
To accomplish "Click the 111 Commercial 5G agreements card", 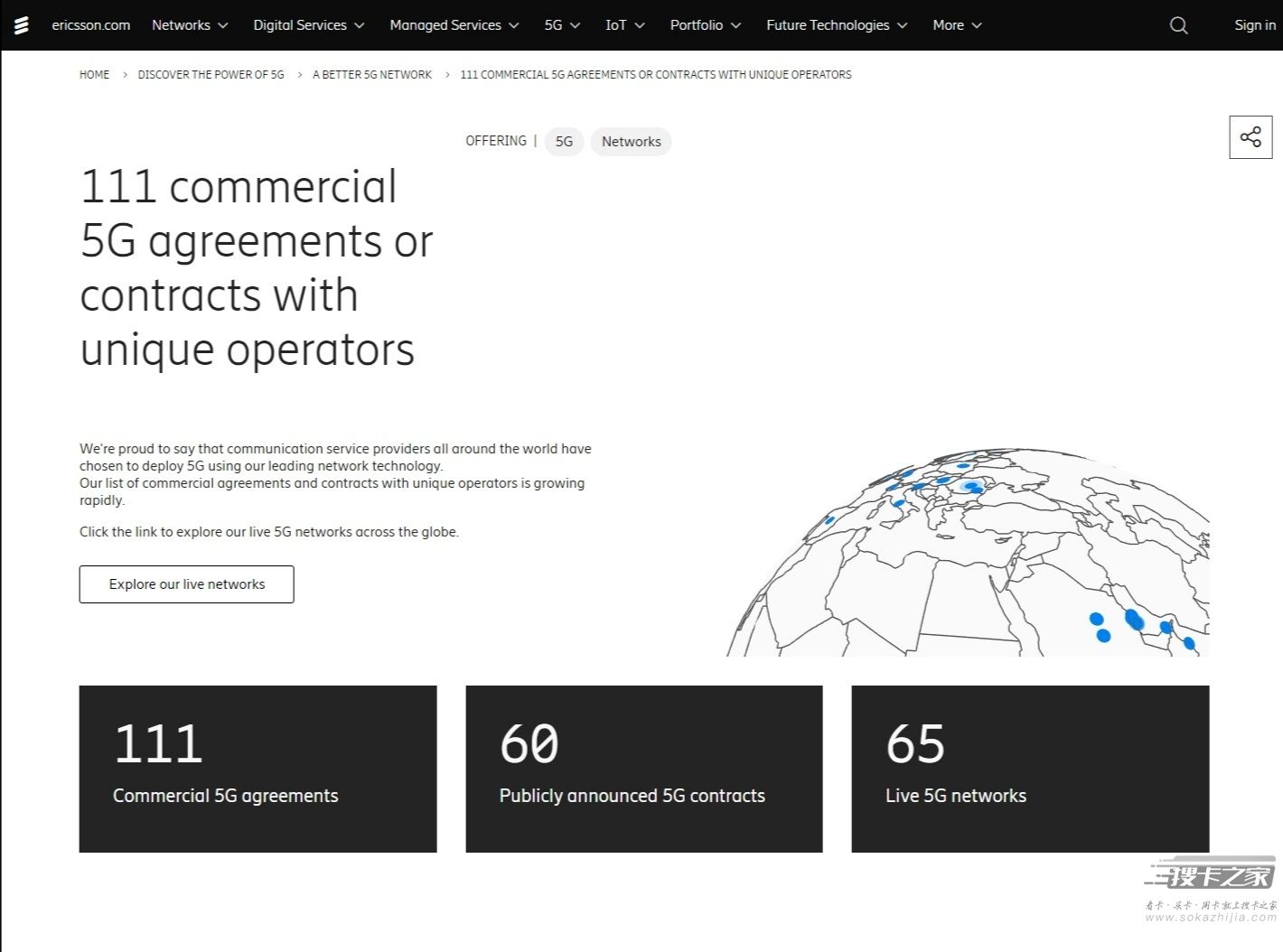I will click(x=258, y=769).
